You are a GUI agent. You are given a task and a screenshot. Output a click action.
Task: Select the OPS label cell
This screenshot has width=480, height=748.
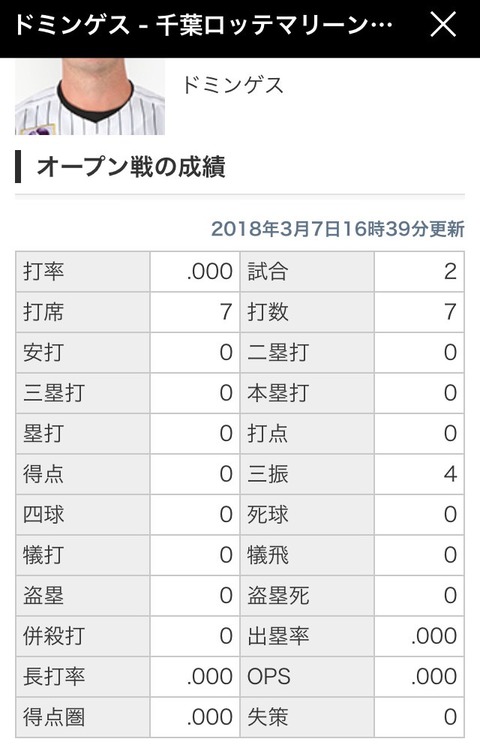pyautogui.click(x=307, y=677)
